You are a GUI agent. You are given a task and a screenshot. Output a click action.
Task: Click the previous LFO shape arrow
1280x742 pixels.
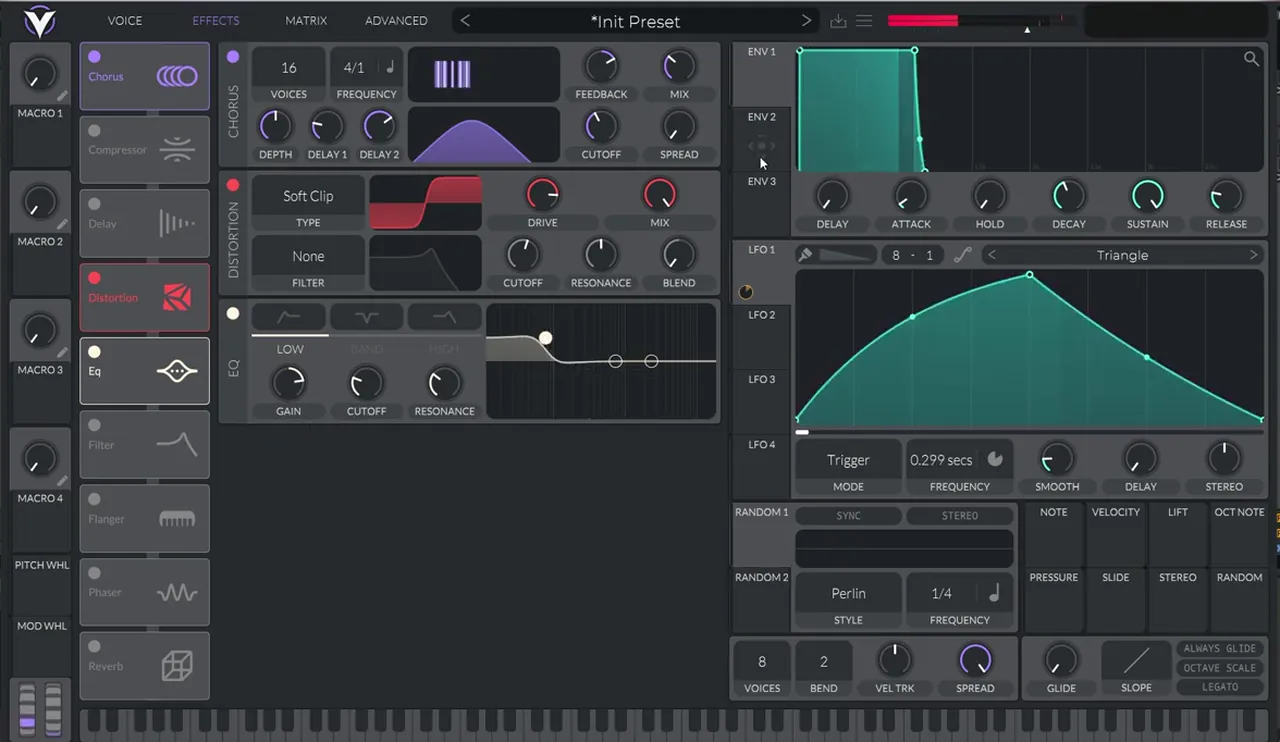point(992,255)
